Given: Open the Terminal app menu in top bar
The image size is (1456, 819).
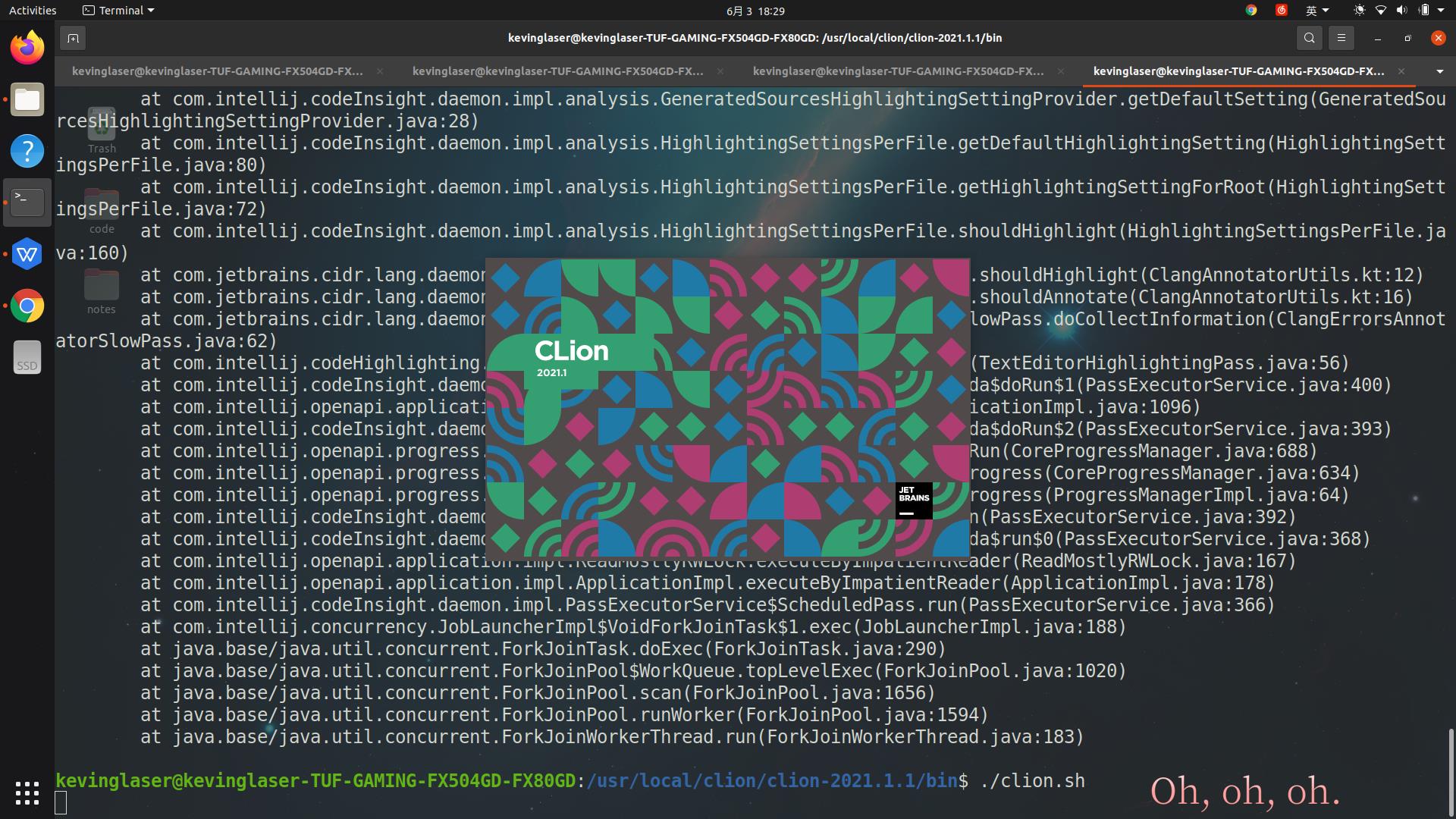Looking at the screenshot, I should coord(118,11).
